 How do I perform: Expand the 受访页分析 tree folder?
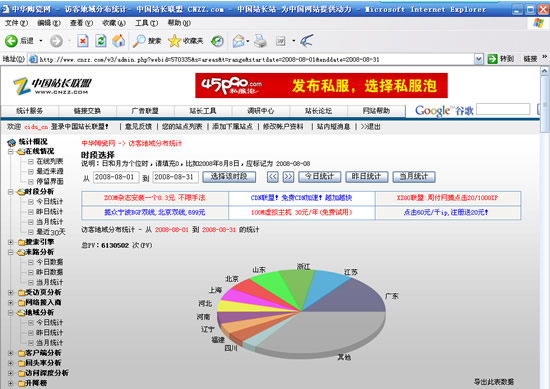(11, 292)
